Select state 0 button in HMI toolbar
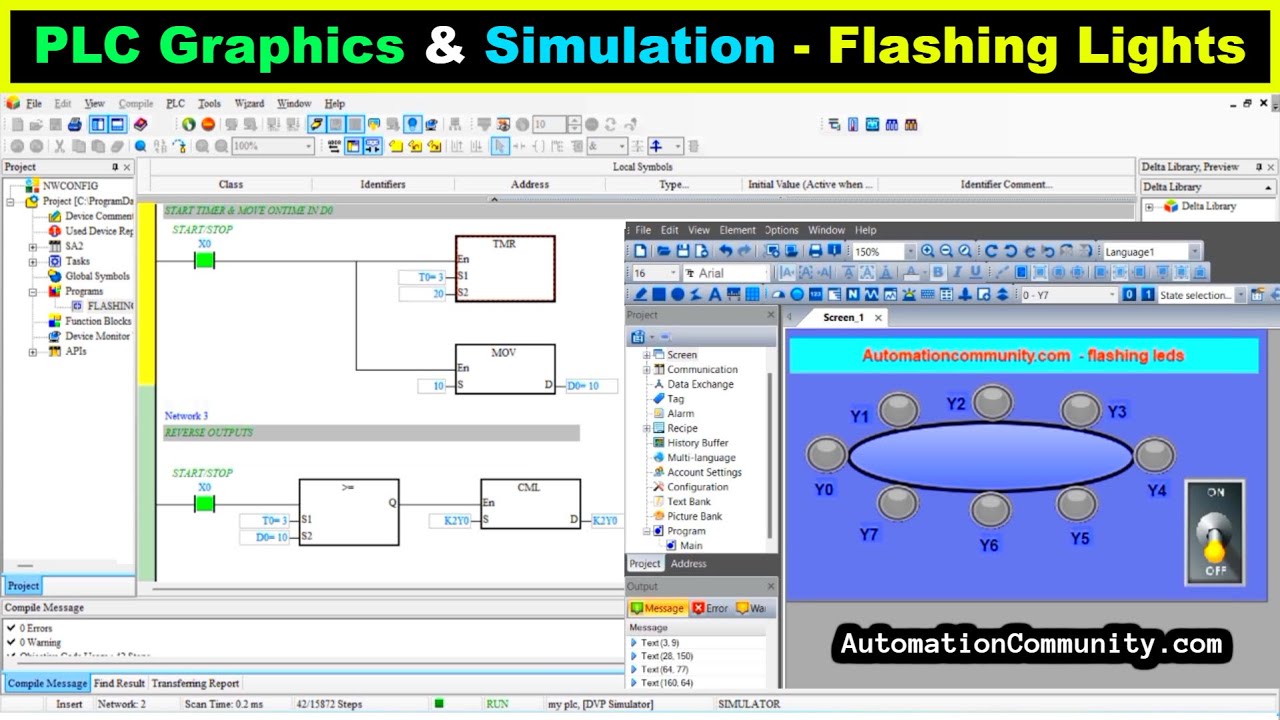Screen dimensions: 1280x720 click(1129, 294)
